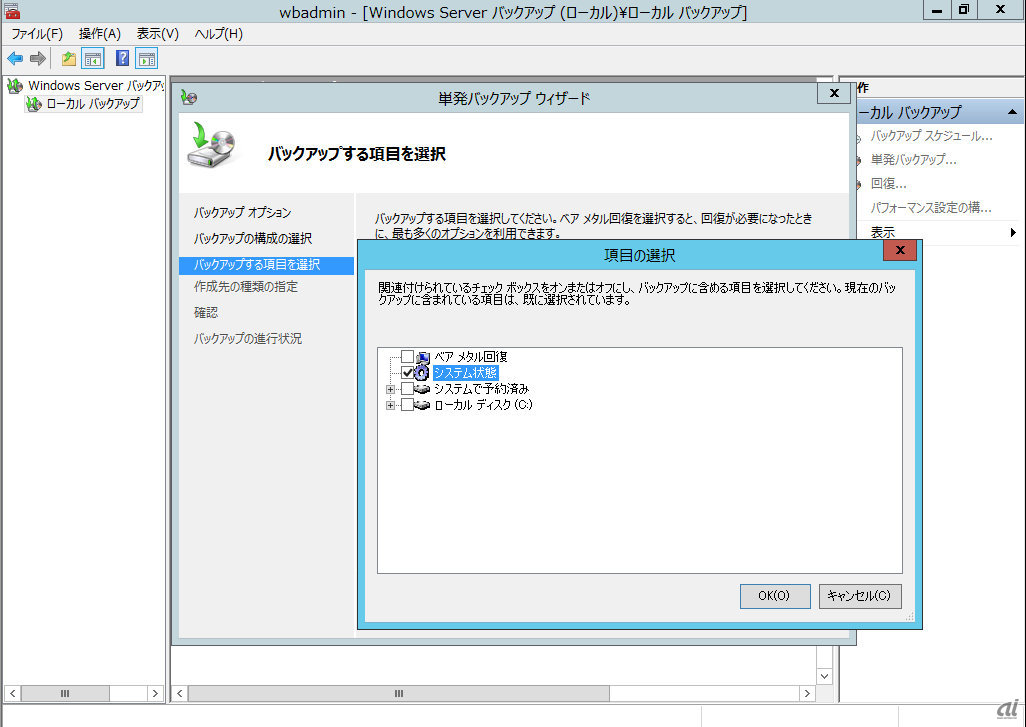
Task: Toggle the Show/Hide Action Pane toolbar icon
Action: click(x=147, y=59)
